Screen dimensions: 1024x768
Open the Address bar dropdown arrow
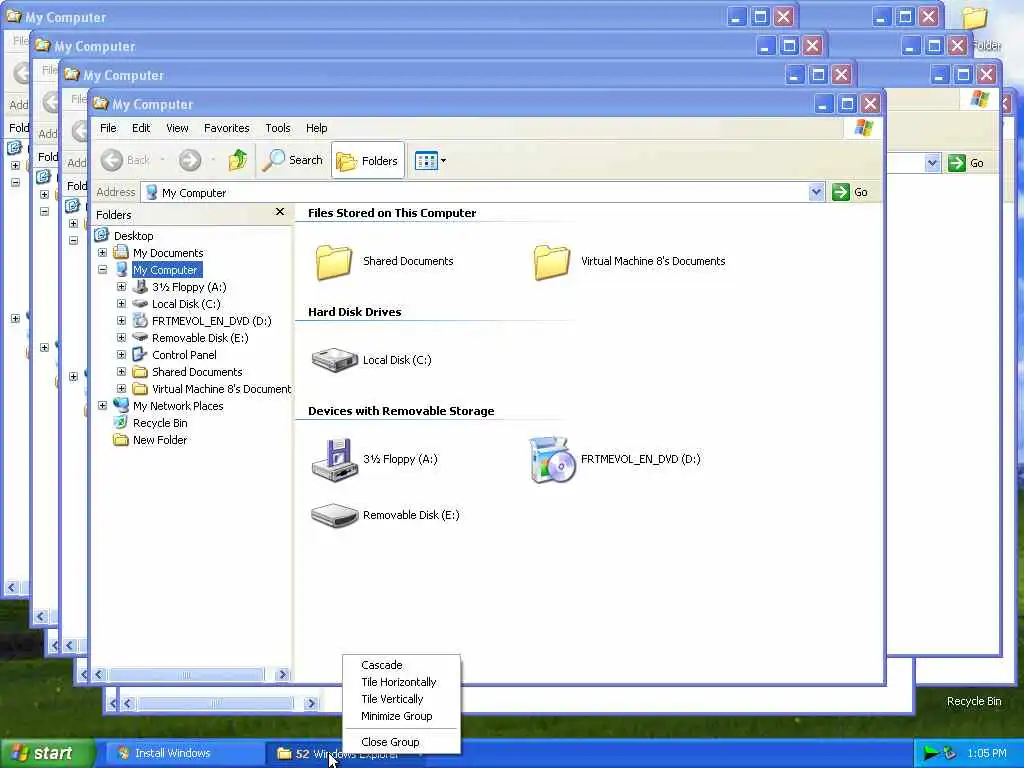(x=816, y=192)
